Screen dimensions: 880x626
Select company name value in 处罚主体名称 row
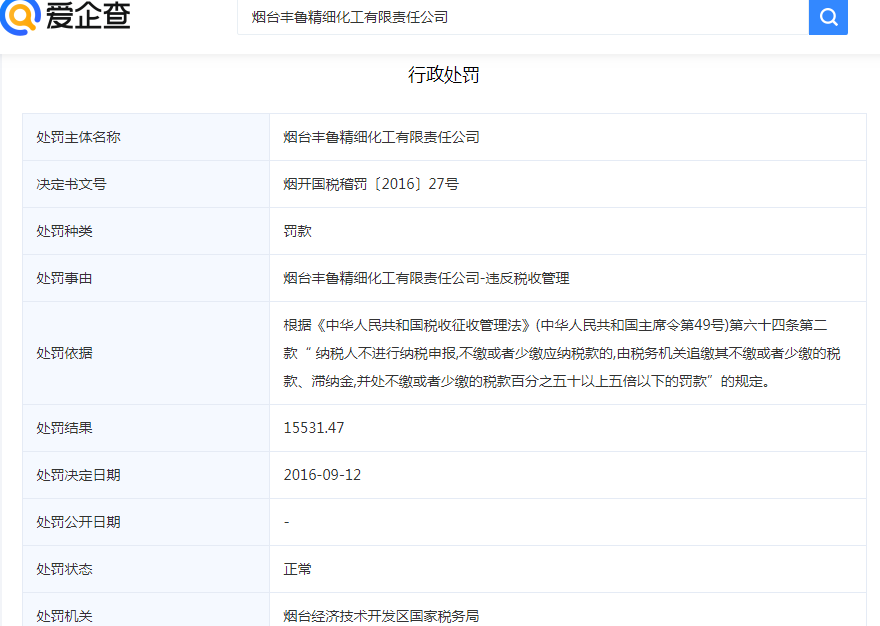click(x=381, y=137)
